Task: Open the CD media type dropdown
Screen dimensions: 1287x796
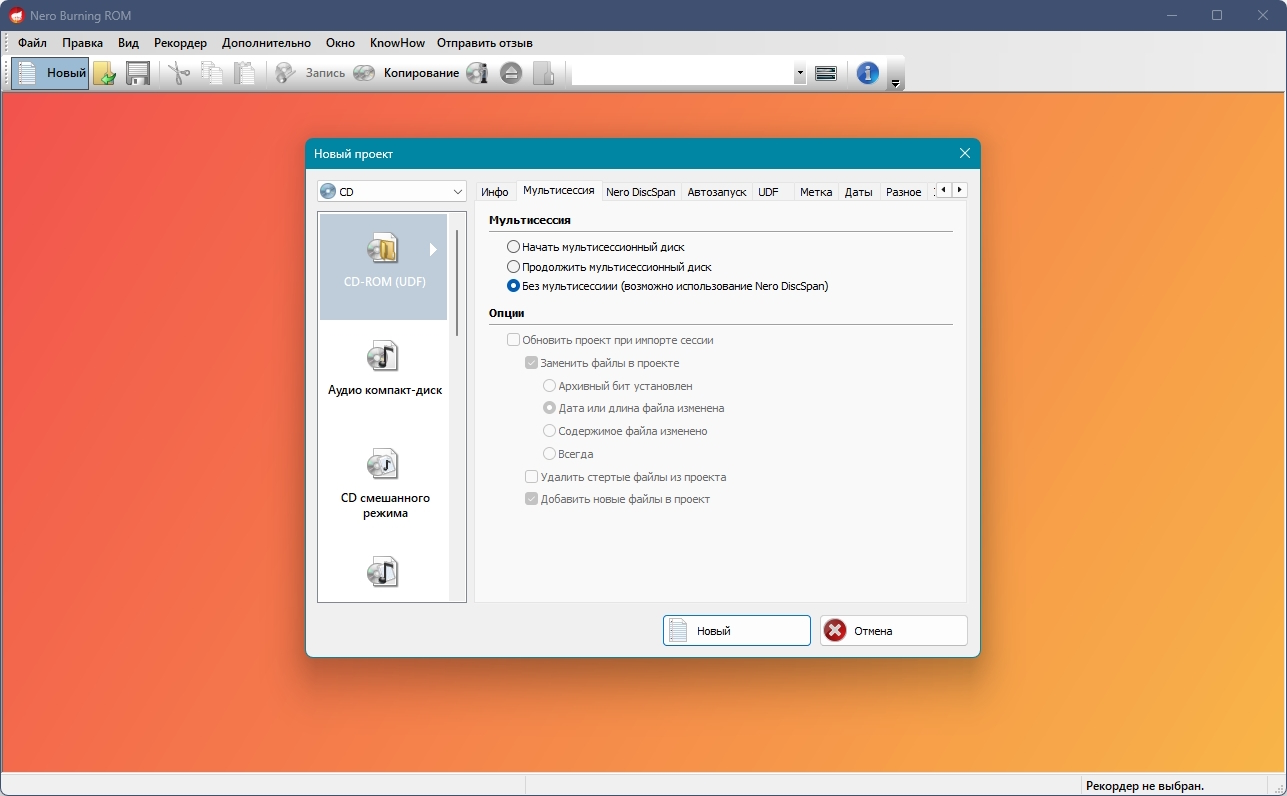Action: (x=458, y=191)
